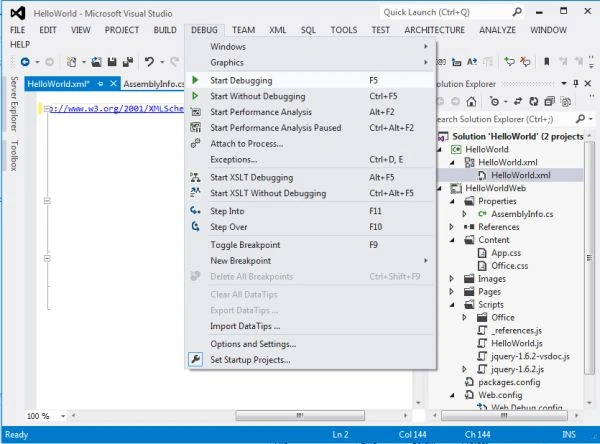Open the Graphics submenu arrow
Screen dimensions: 600x444
coord(426,62)
